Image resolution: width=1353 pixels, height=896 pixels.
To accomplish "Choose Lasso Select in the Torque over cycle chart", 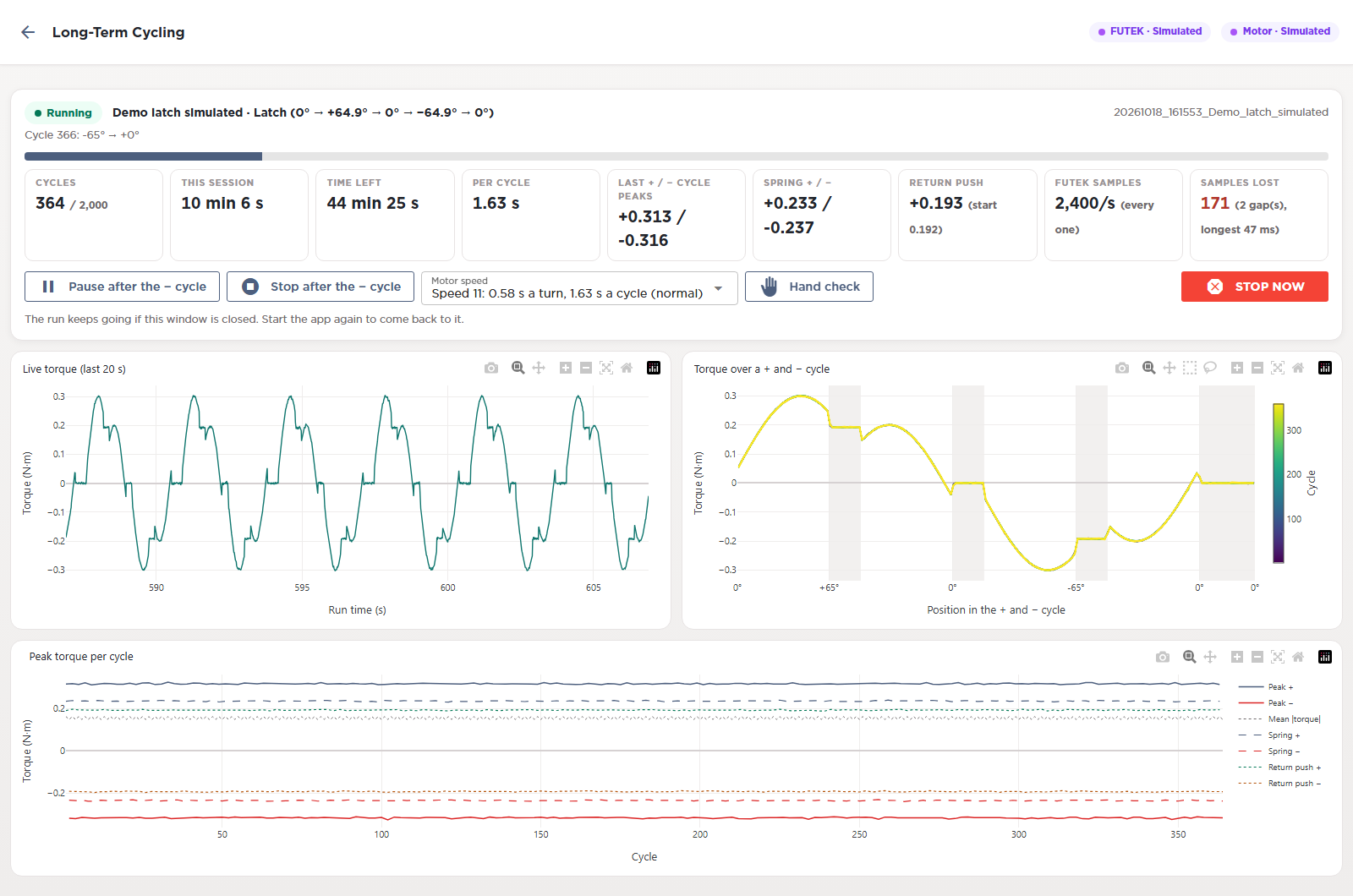I will (1210, 368).
